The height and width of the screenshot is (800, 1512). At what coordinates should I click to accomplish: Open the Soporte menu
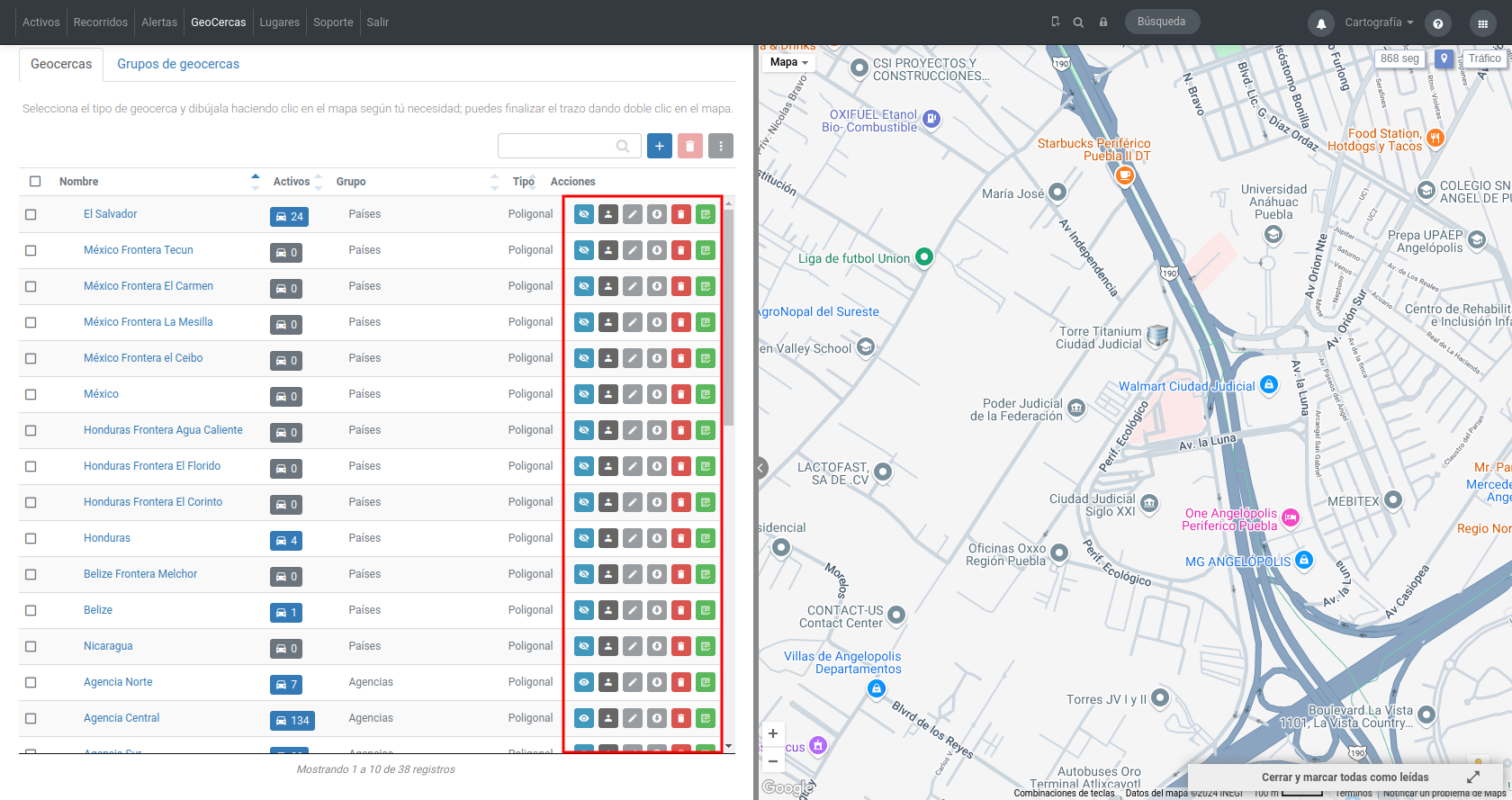click(333, 22)
